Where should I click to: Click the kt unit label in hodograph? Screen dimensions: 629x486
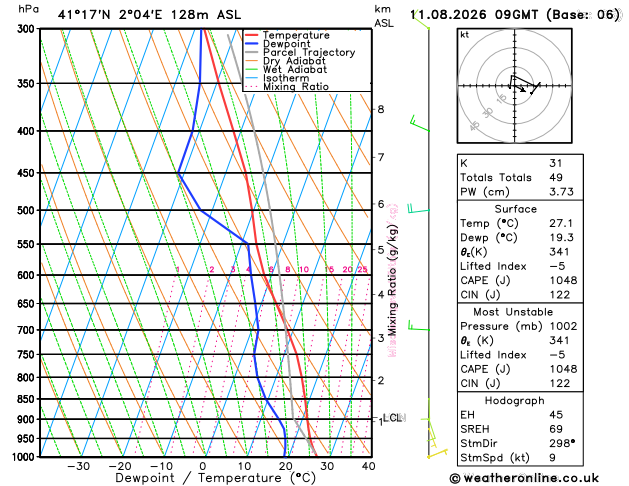coord(465,35)
